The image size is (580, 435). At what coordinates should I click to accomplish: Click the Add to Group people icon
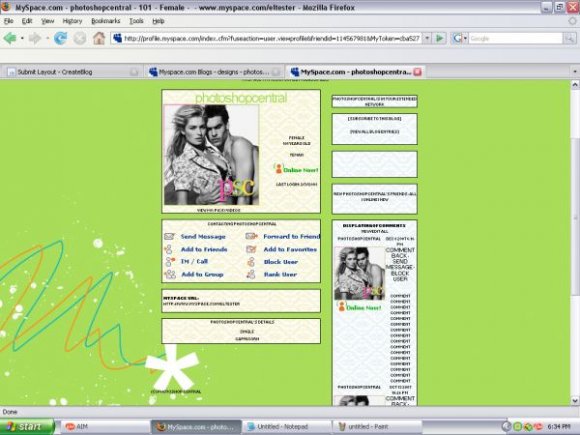point(170,274)
